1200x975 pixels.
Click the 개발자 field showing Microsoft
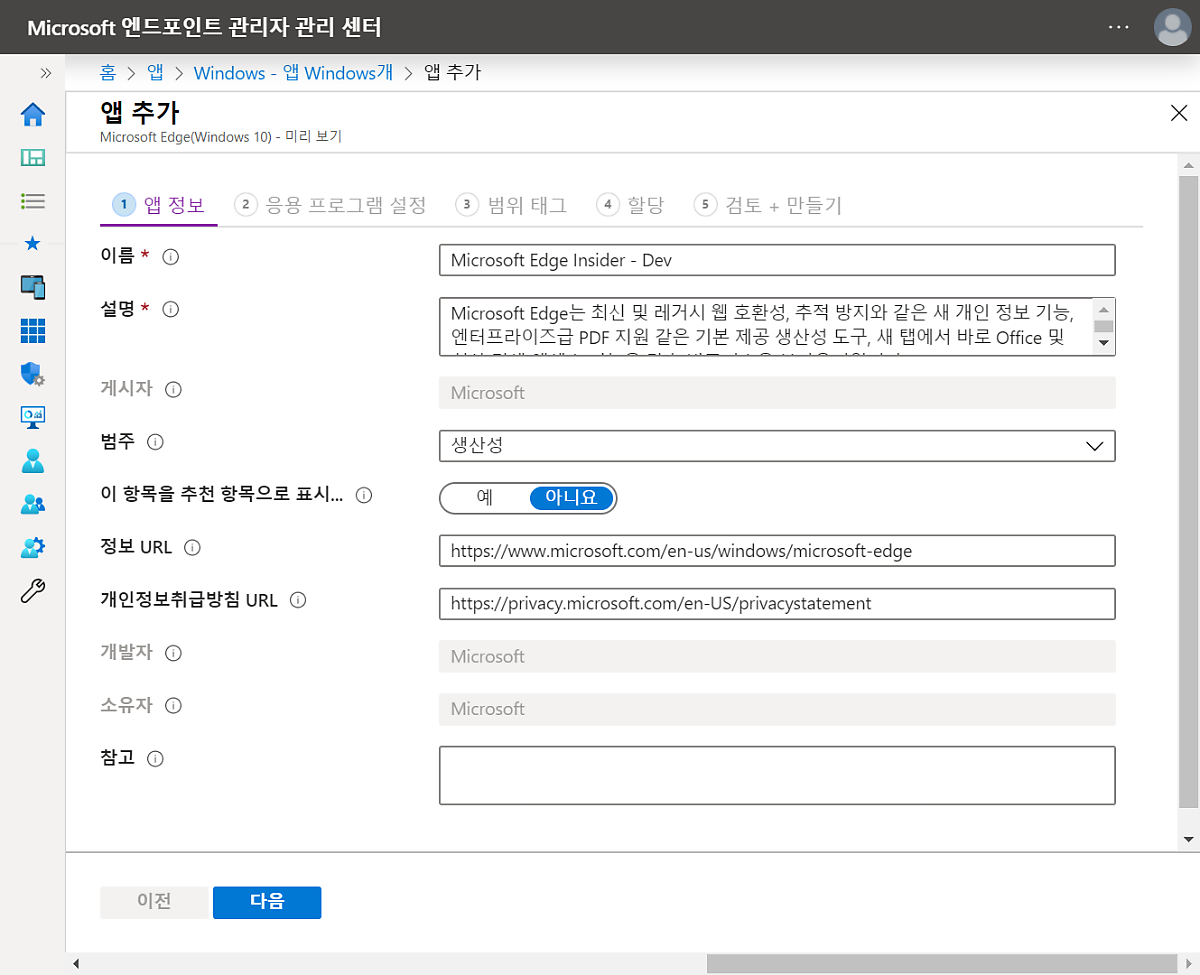point(777,656)
